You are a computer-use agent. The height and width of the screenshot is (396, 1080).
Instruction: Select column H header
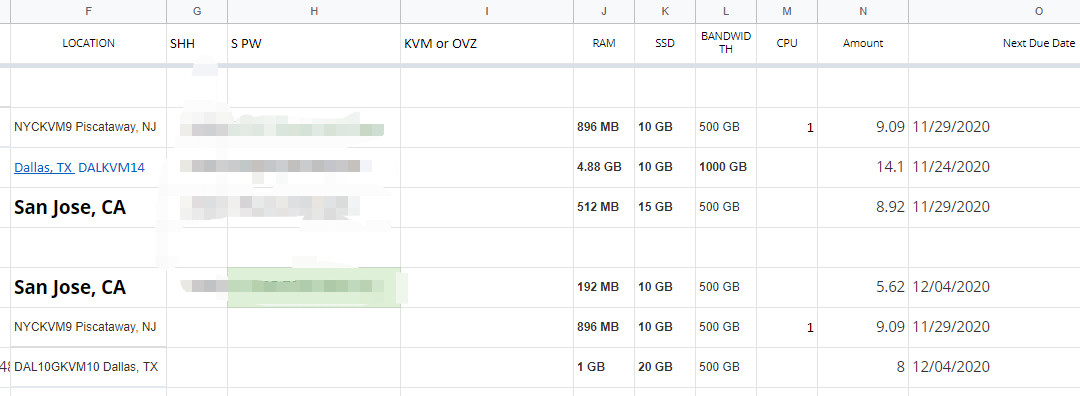pyautogui.click(x=314, y=11)
